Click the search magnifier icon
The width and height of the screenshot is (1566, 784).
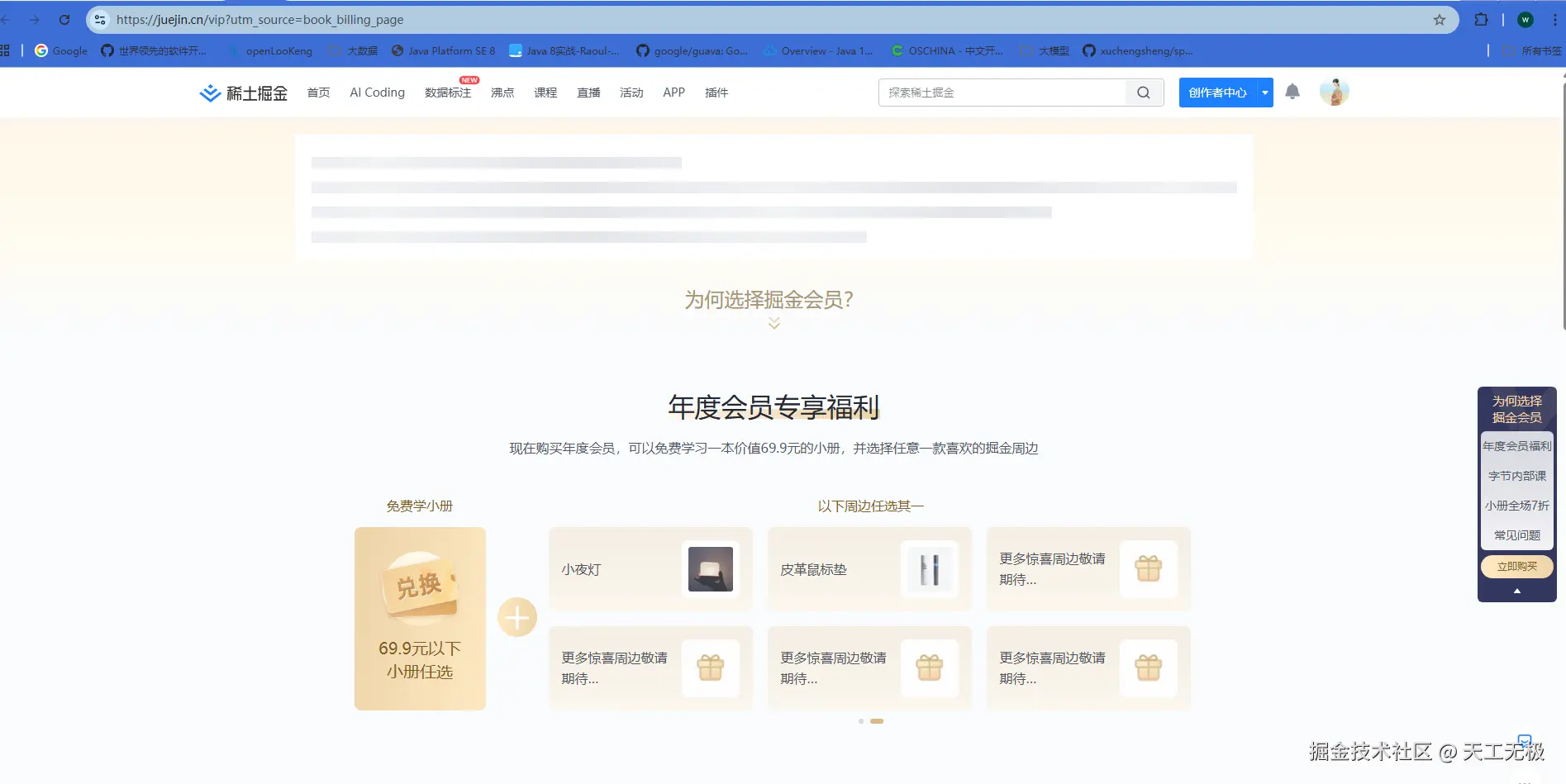(x=1143, y=93)
